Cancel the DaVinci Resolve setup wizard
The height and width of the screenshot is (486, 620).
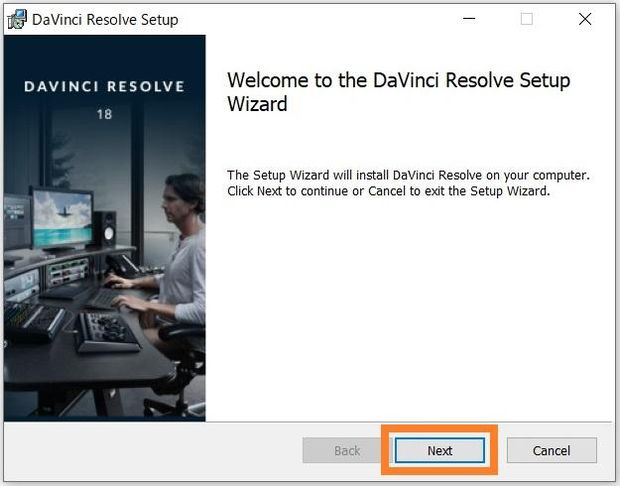(x=552, y=450)
